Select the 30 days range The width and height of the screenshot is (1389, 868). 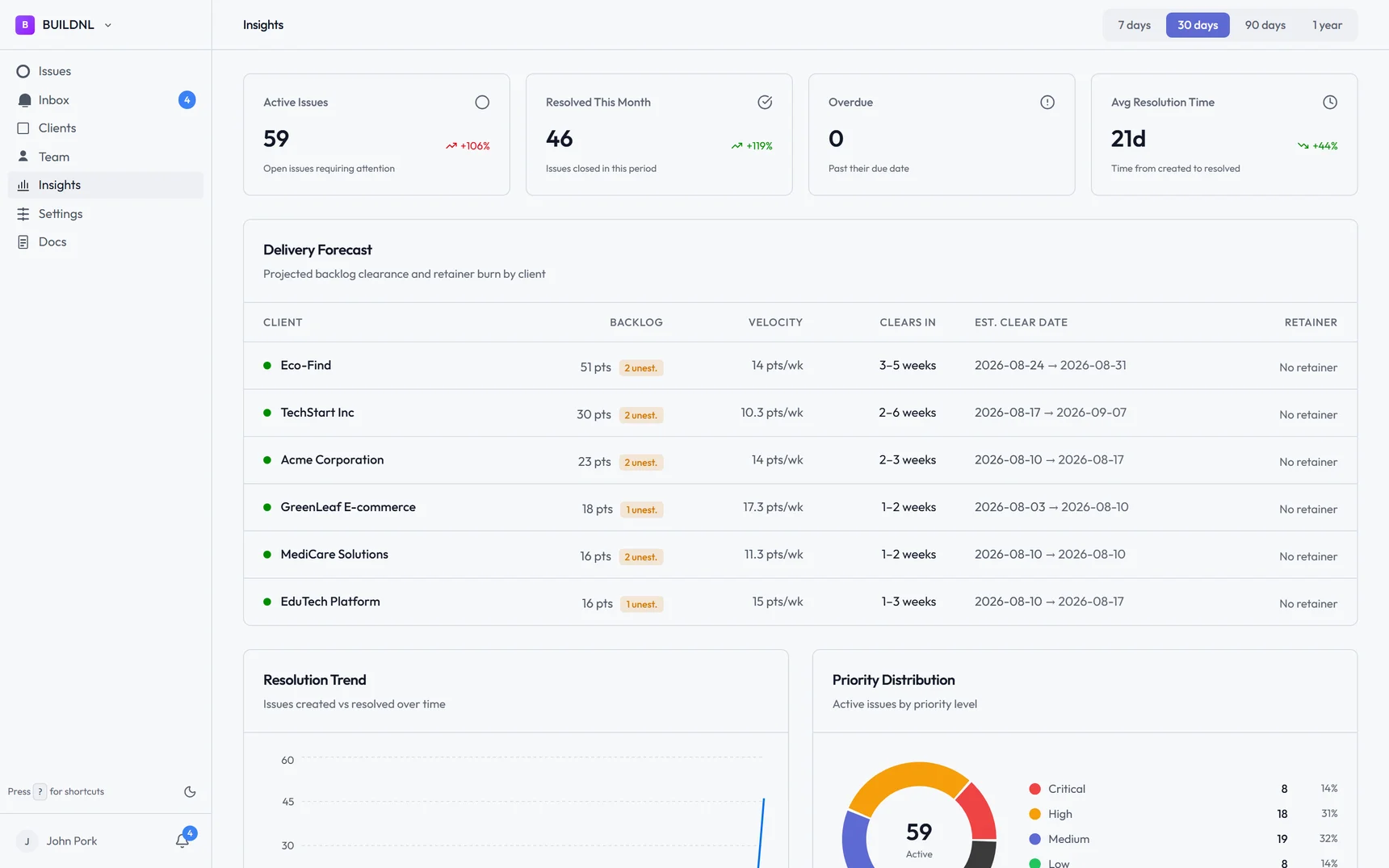point(1198,25)
